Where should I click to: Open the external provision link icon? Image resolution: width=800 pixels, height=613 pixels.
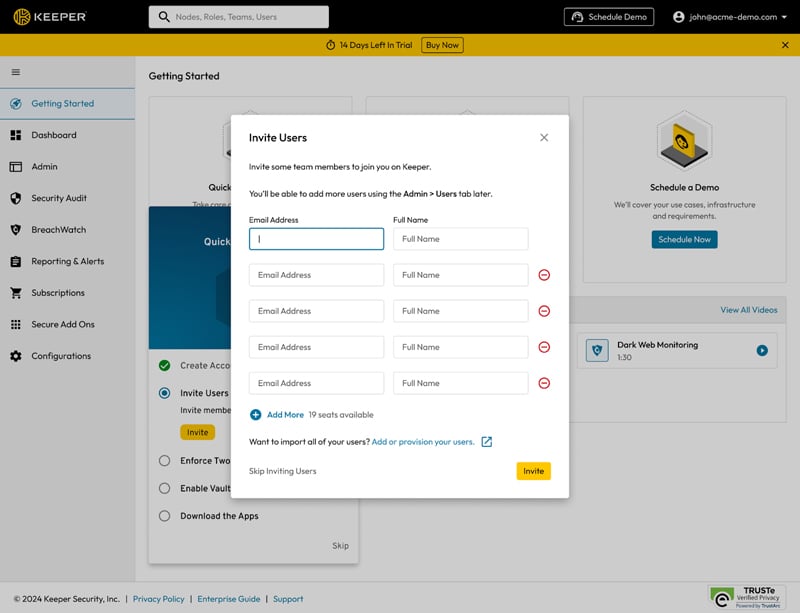point(487,442)
